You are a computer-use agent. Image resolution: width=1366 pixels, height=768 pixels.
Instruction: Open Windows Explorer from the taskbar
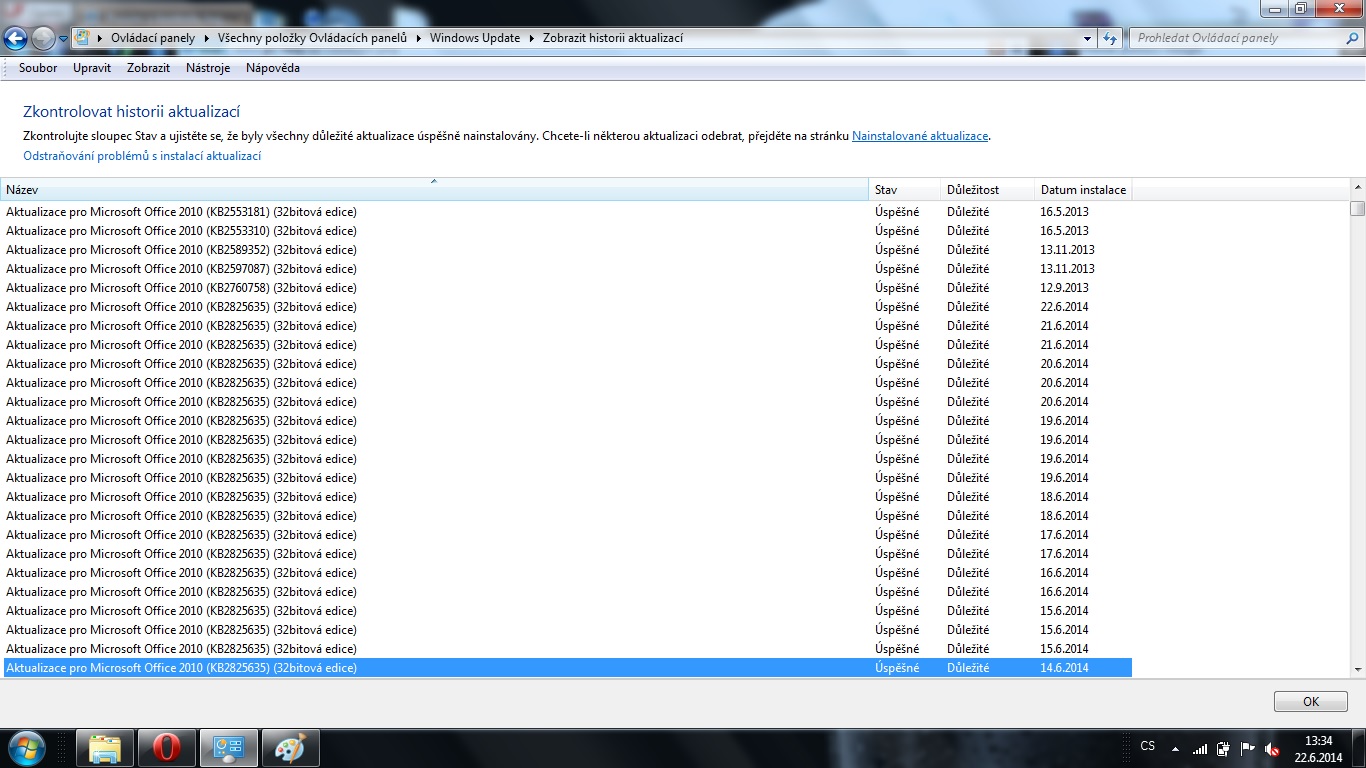tap(105, 748)
